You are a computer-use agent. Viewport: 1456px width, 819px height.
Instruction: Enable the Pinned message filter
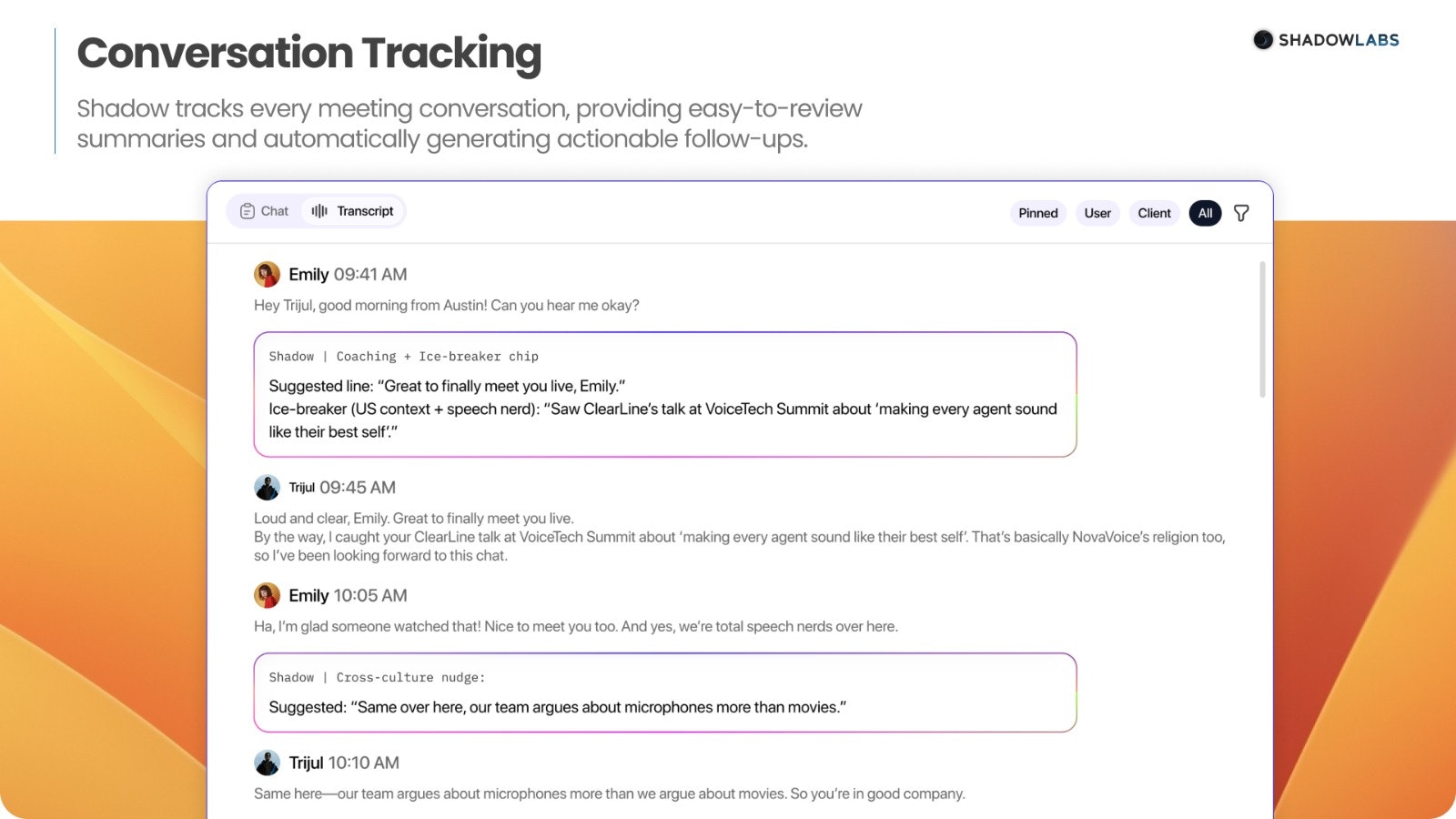click(1037, 212)
